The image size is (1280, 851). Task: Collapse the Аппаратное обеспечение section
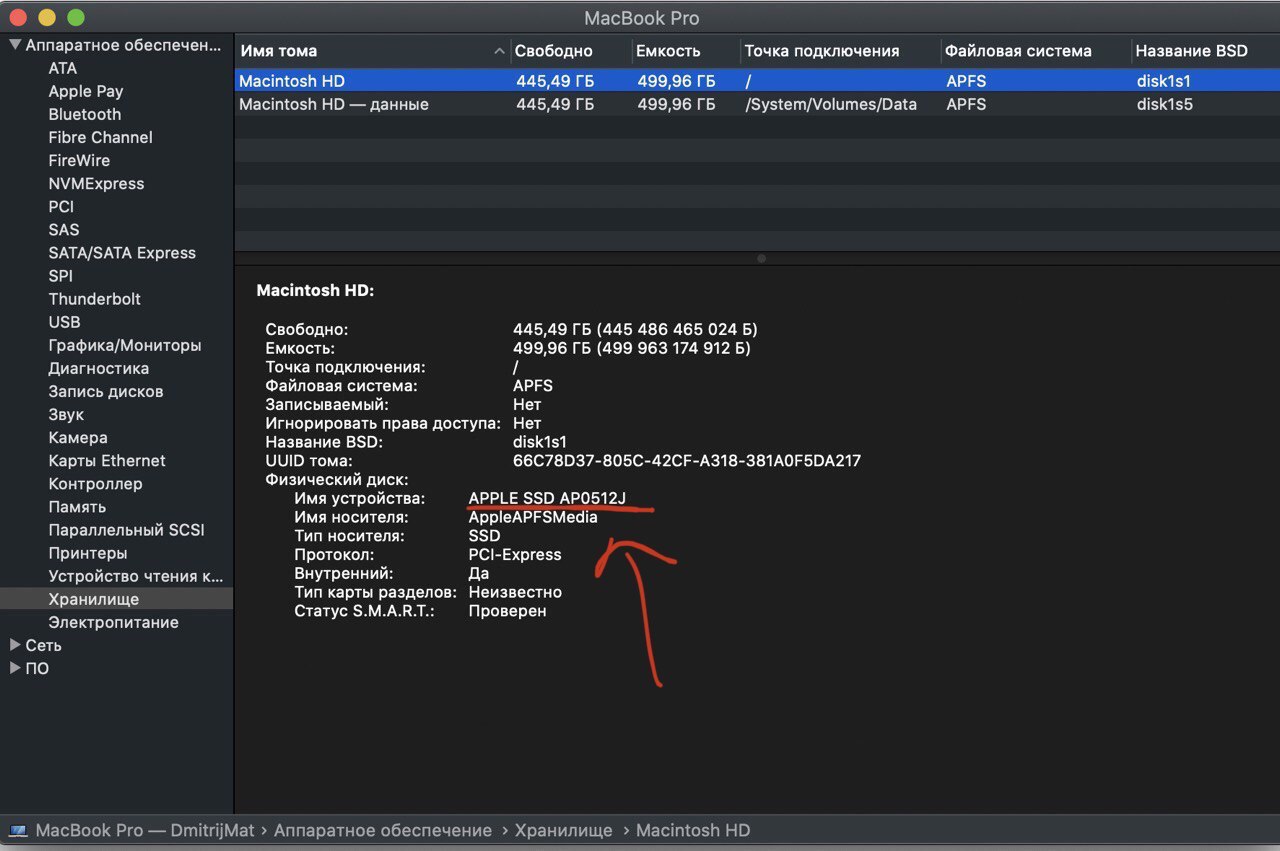coord(15,45)
